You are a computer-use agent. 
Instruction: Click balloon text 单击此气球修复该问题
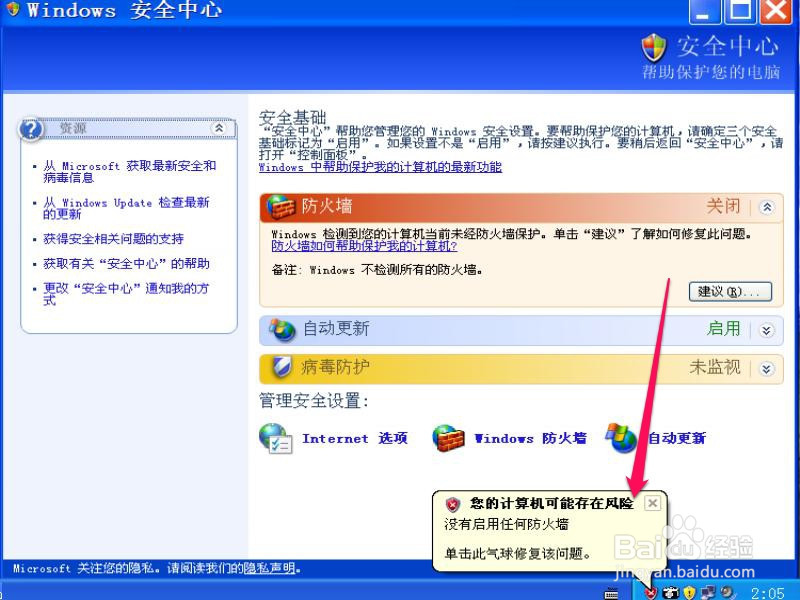coord(518,554)
